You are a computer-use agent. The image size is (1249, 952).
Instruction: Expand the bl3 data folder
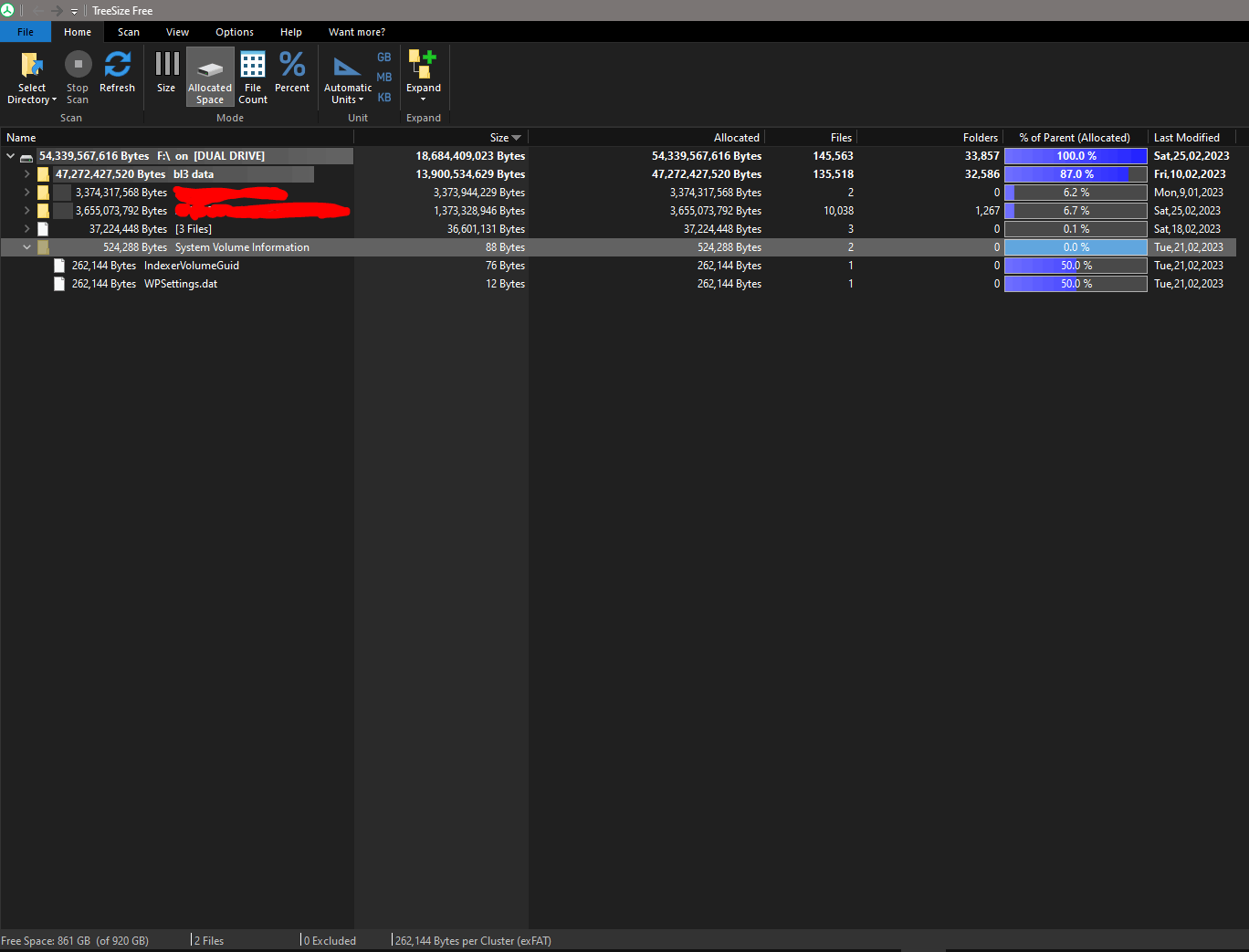tap(27, 174)
